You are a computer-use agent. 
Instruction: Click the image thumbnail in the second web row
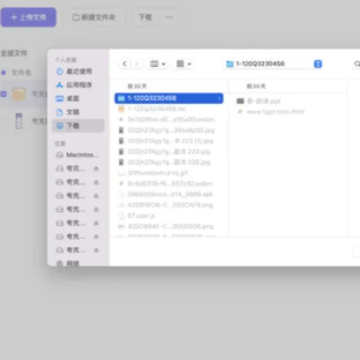click(x=19, y=121)
